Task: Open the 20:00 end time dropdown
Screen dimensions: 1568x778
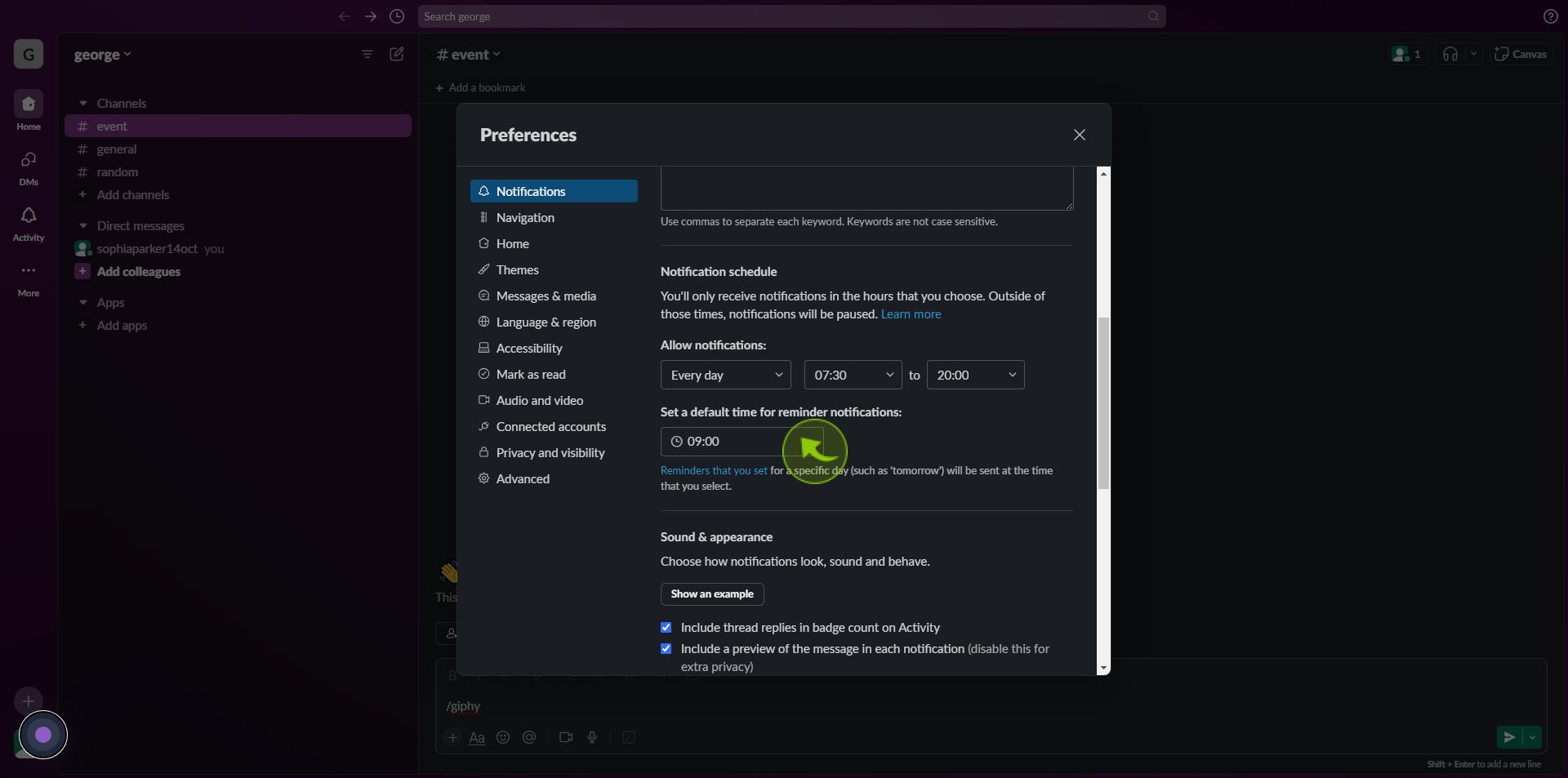Action: click(x=975, y=375)
